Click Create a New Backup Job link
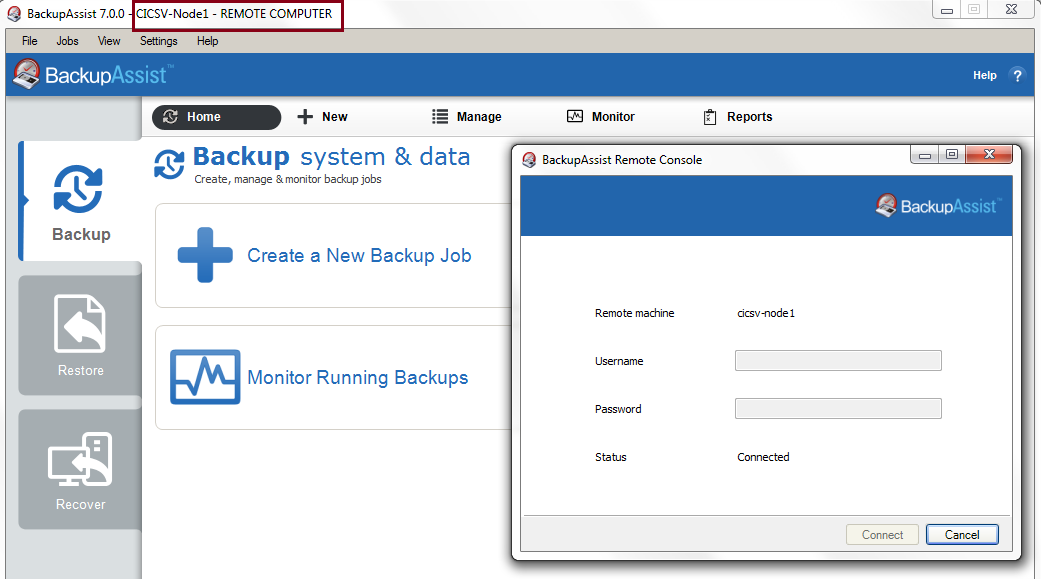 point(359,256)
